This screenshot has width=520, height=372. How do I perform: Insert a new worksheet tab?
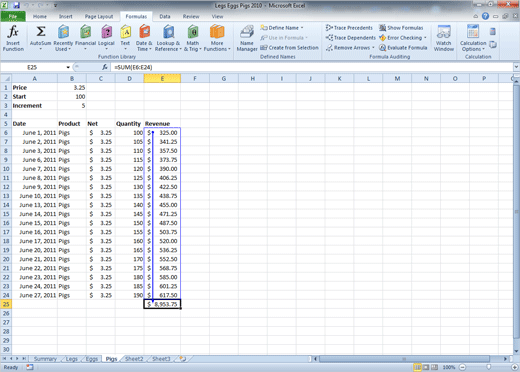point(183,359)
